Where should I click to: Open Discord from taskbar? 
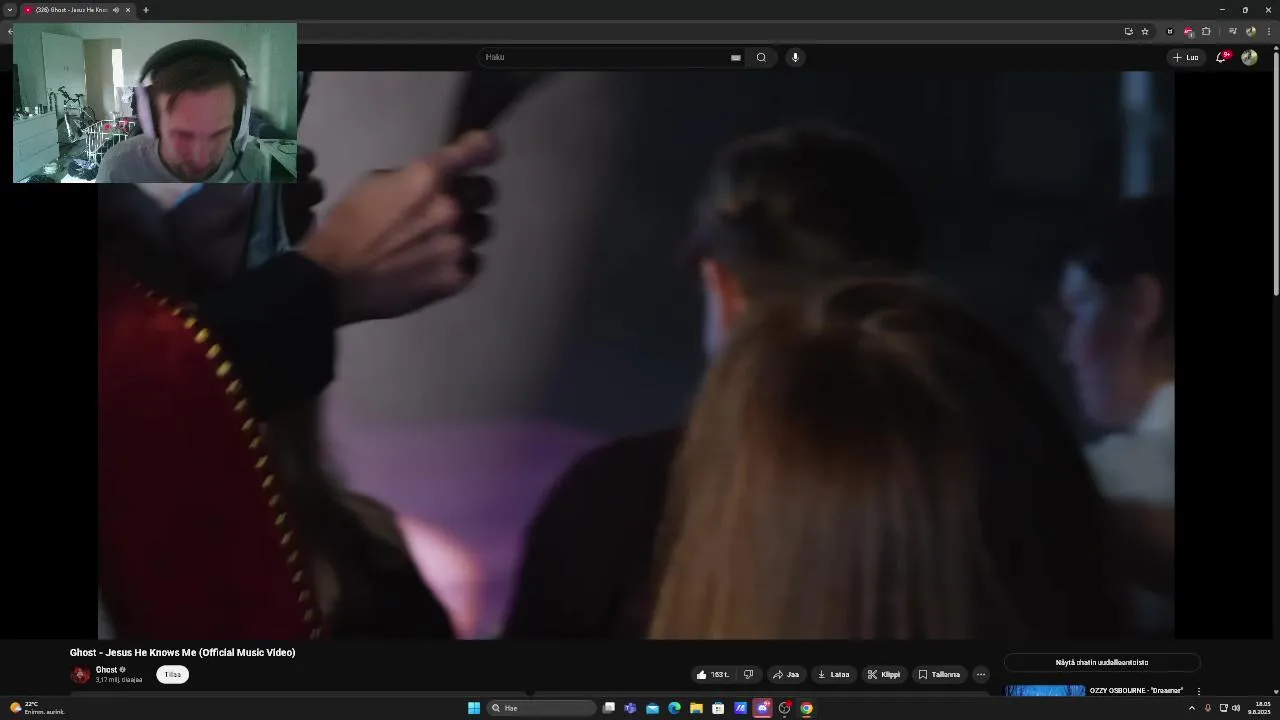coord(762,708)
